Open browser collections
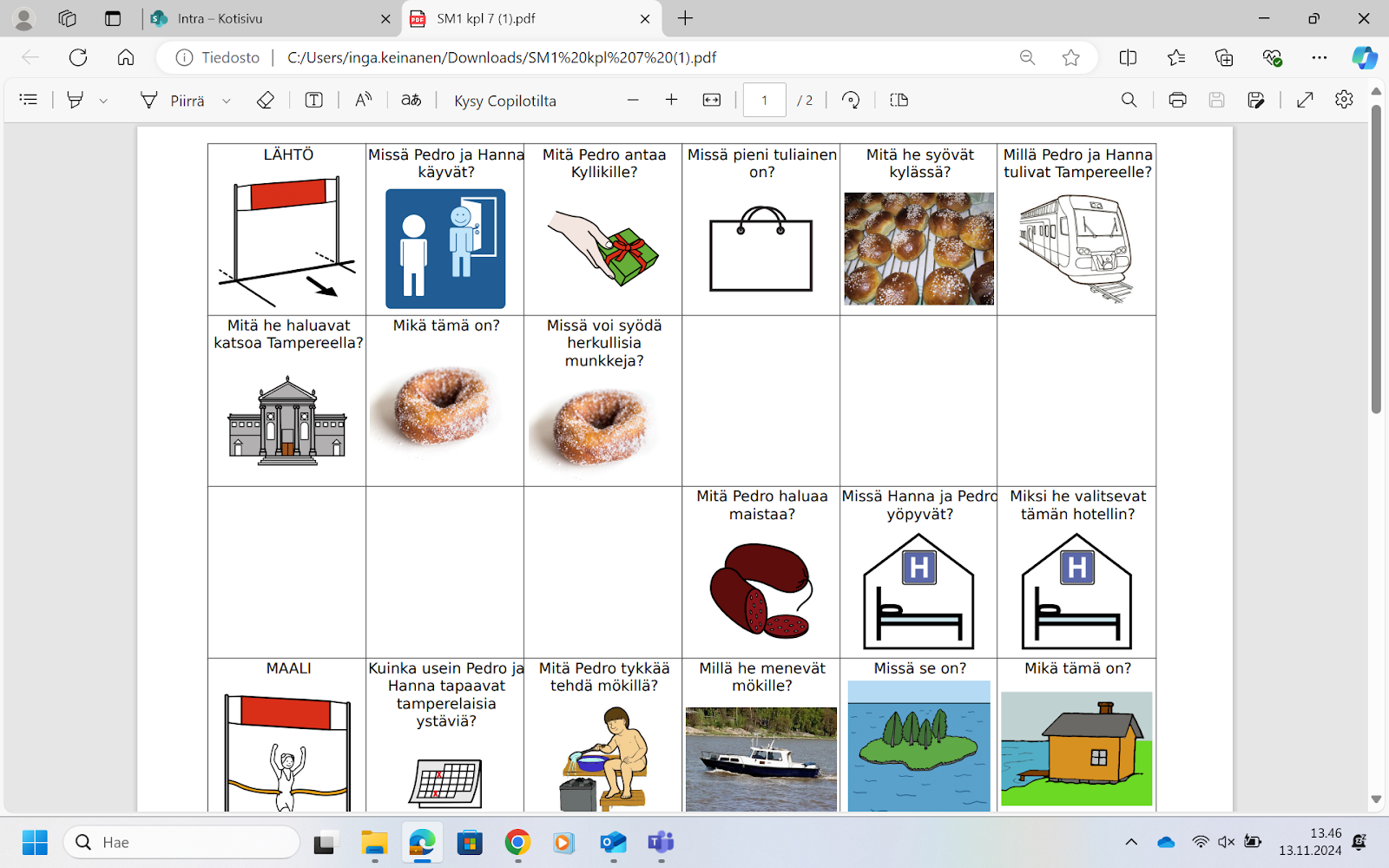 1224,57
